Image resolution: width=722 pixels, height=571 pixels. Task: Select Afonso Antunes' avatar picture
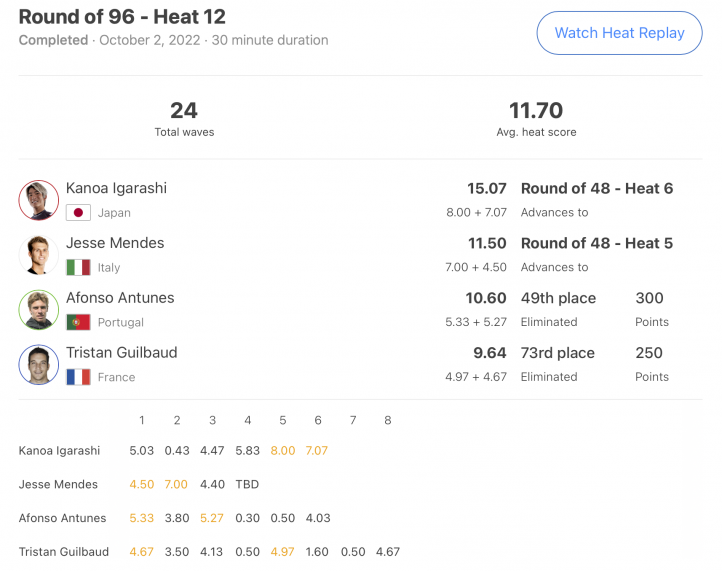click(x=39, y=309)
